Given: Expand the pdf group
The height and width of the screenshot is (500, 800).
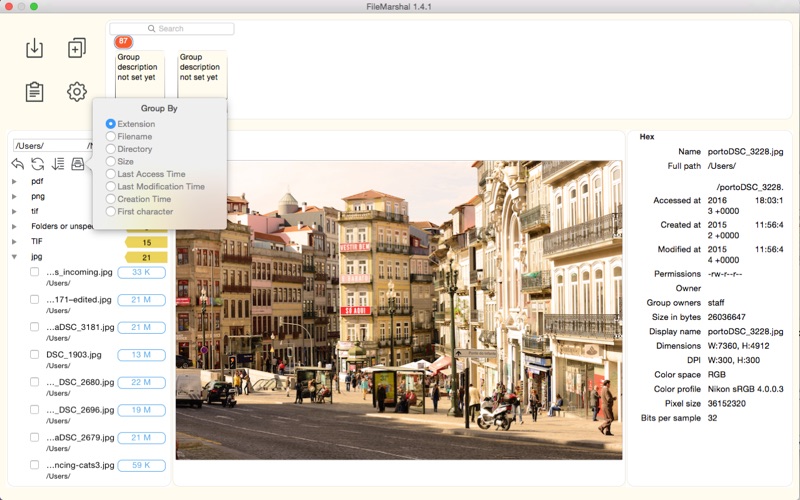Looking at the screenshot, I should tap(14, 181).
